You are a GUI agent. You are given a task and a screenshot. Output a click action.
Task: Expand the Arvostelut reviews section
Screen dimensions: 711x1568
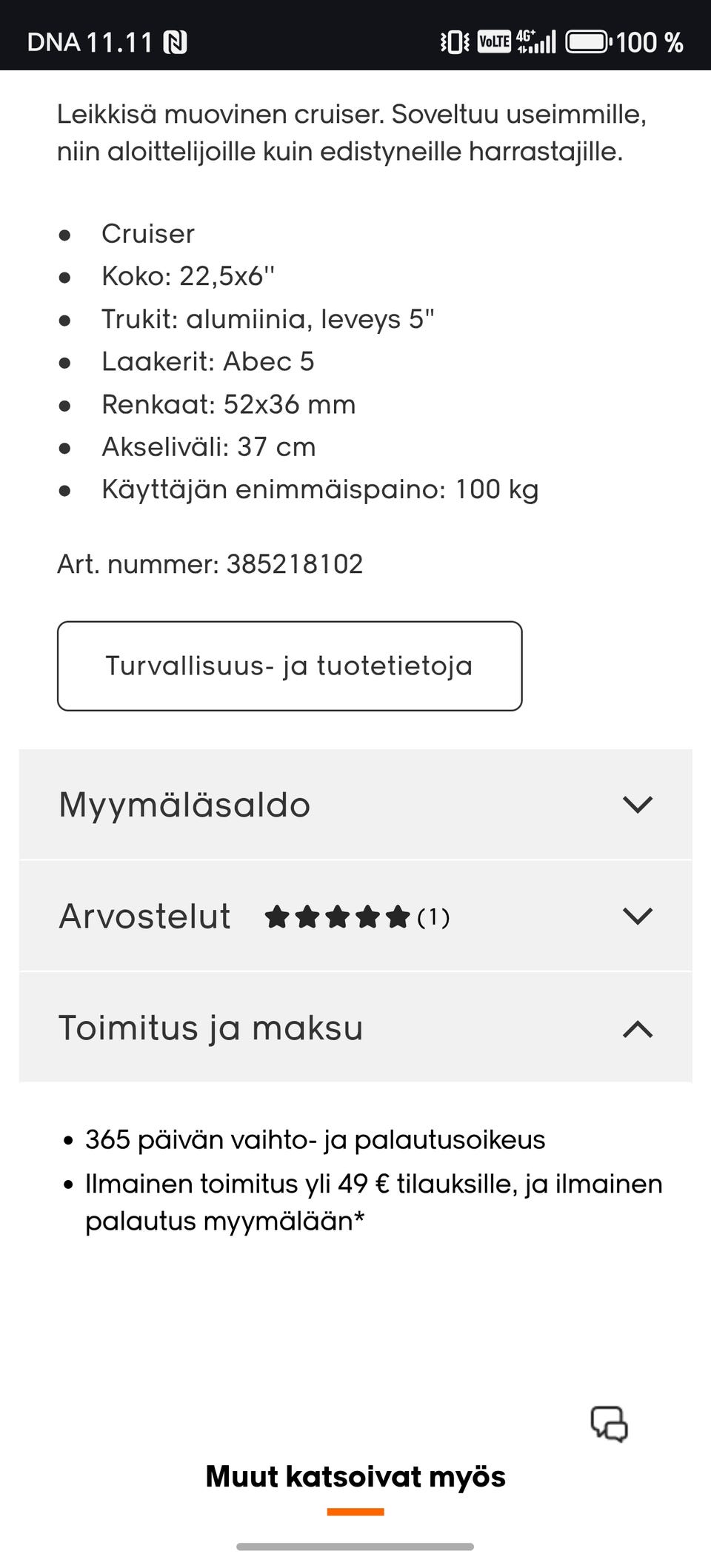point(638,916)
